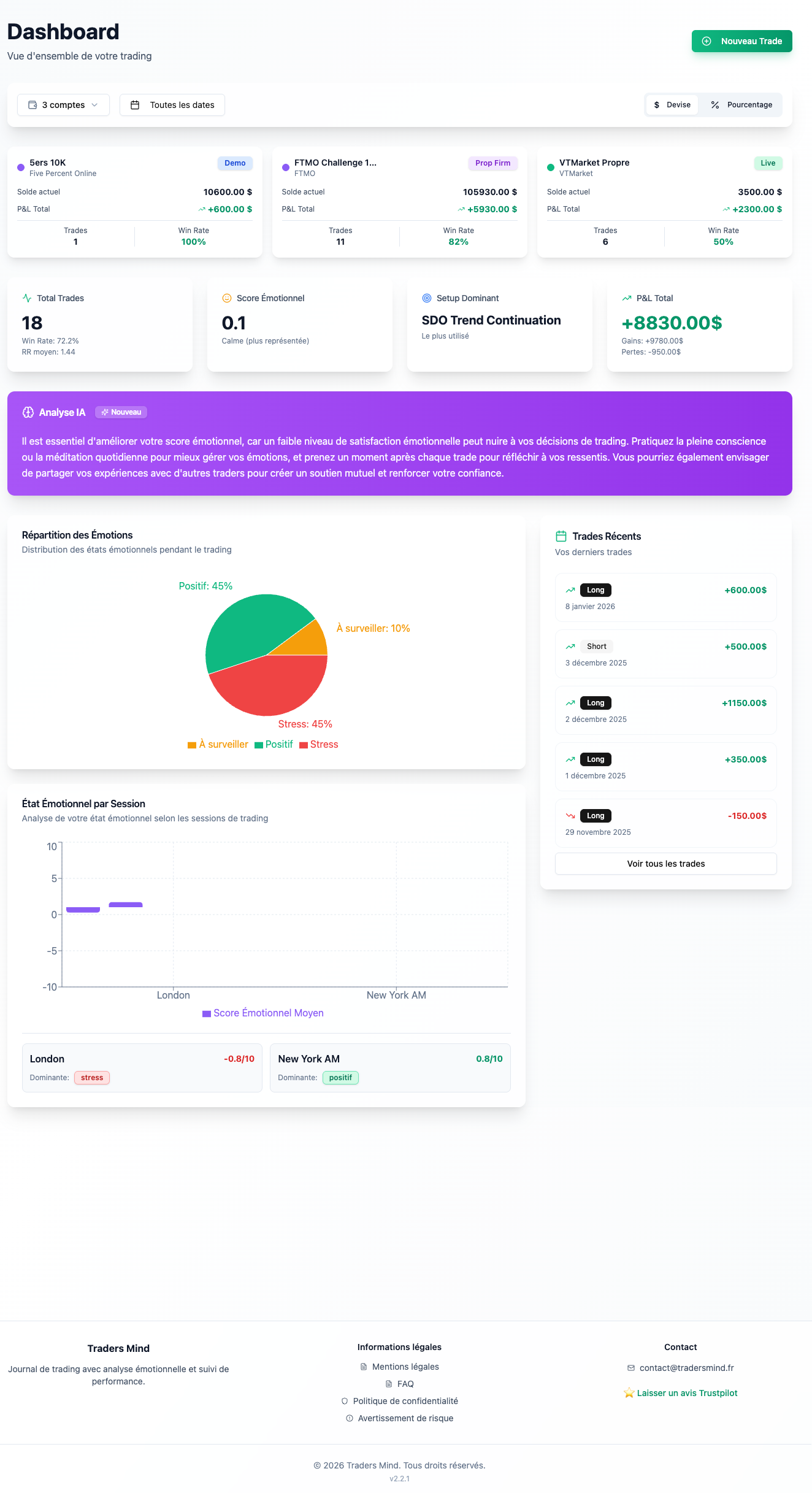The width and height of the screenshot is (812, 1493).
Task: Click the brain icon on Analyse IA
Action: pos(28,412)
